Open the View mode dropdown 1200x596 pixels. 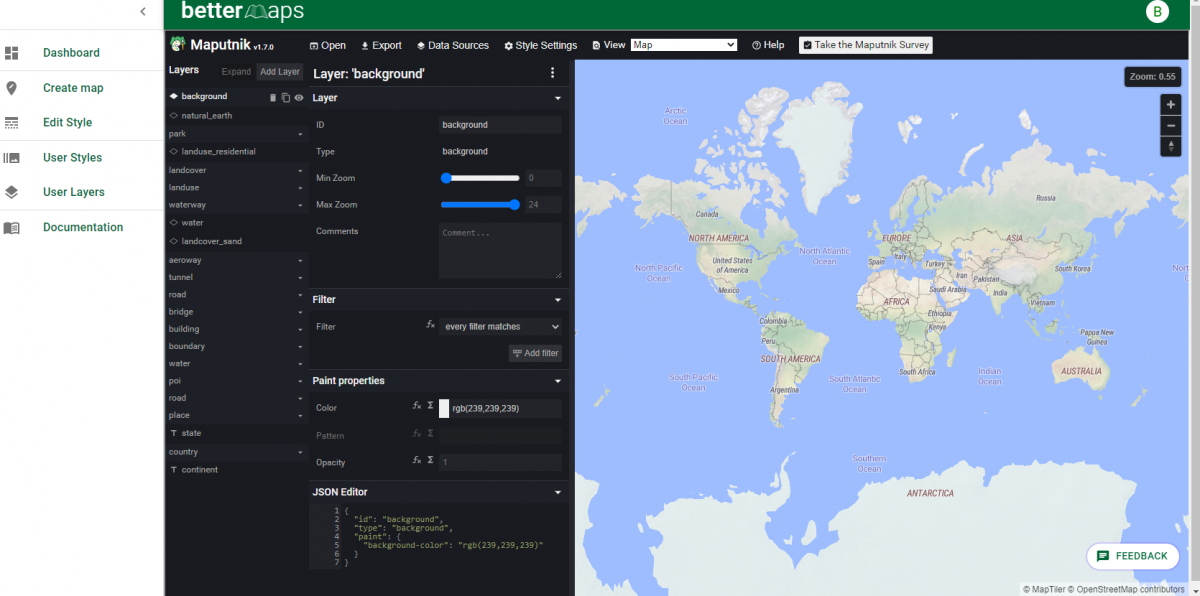click(x=684, y=45)
